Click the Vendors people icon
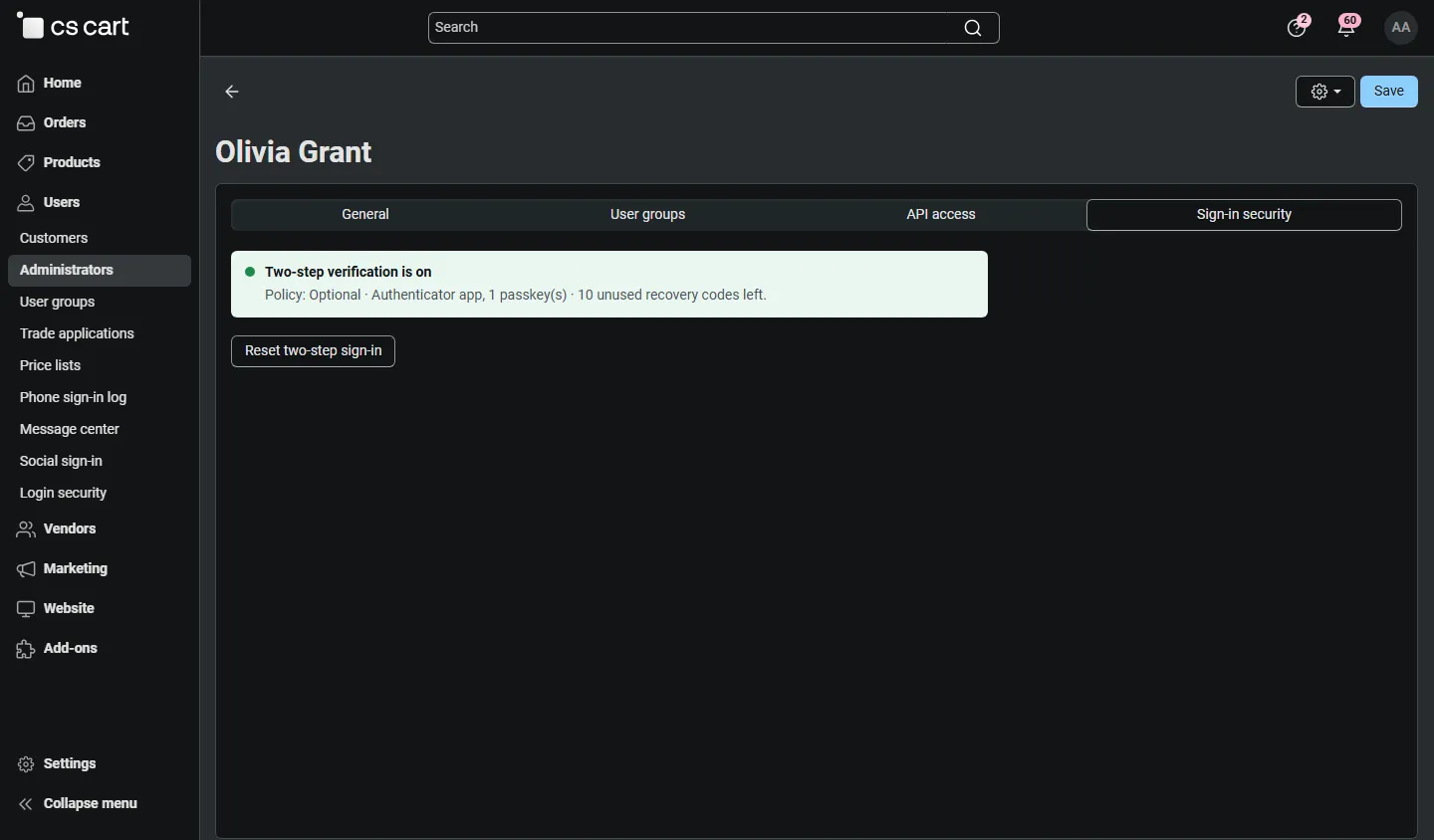Screen dimensions: 1434x840 tap(27, 529)
